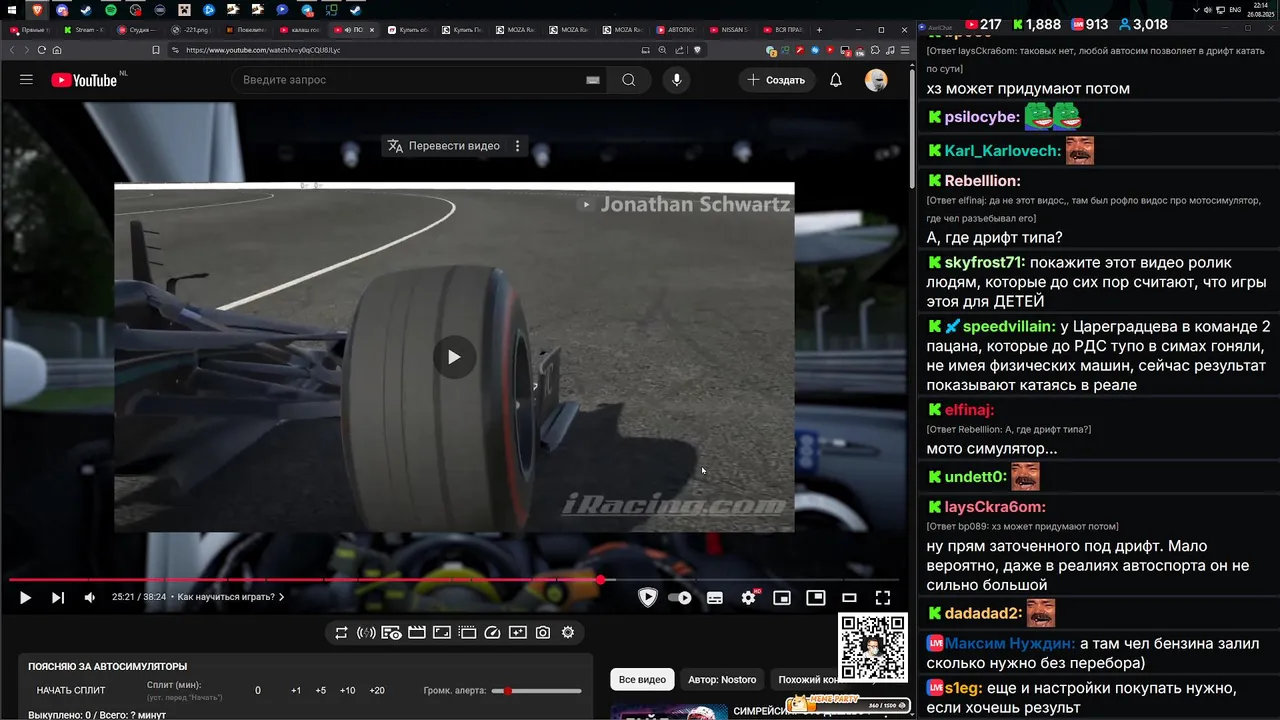Click the Создать button
This screenshot has width=1280, height=720.
pos(776,80)
